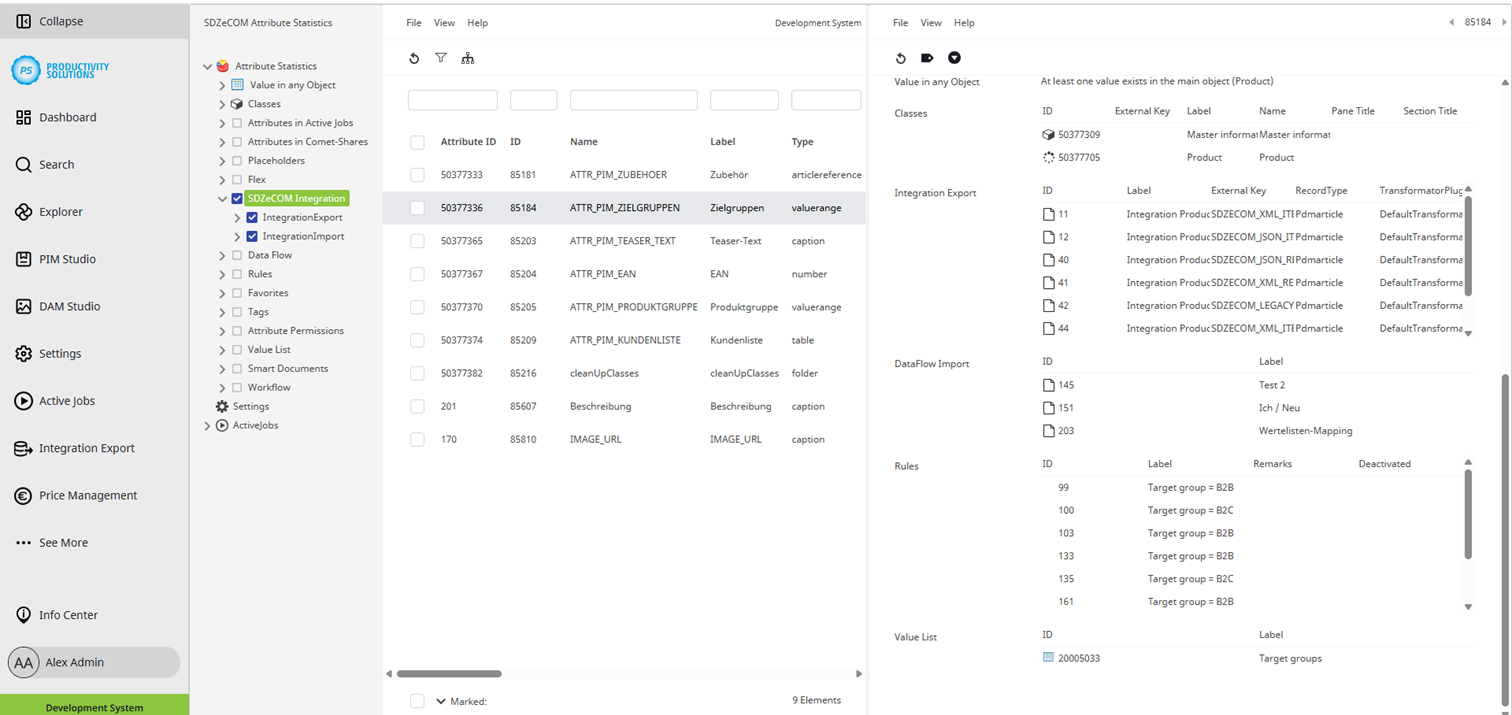Click the collapse-all circle icon in the right panel
The width and height of the screenshot is (1512, 715).
(954, 58)
